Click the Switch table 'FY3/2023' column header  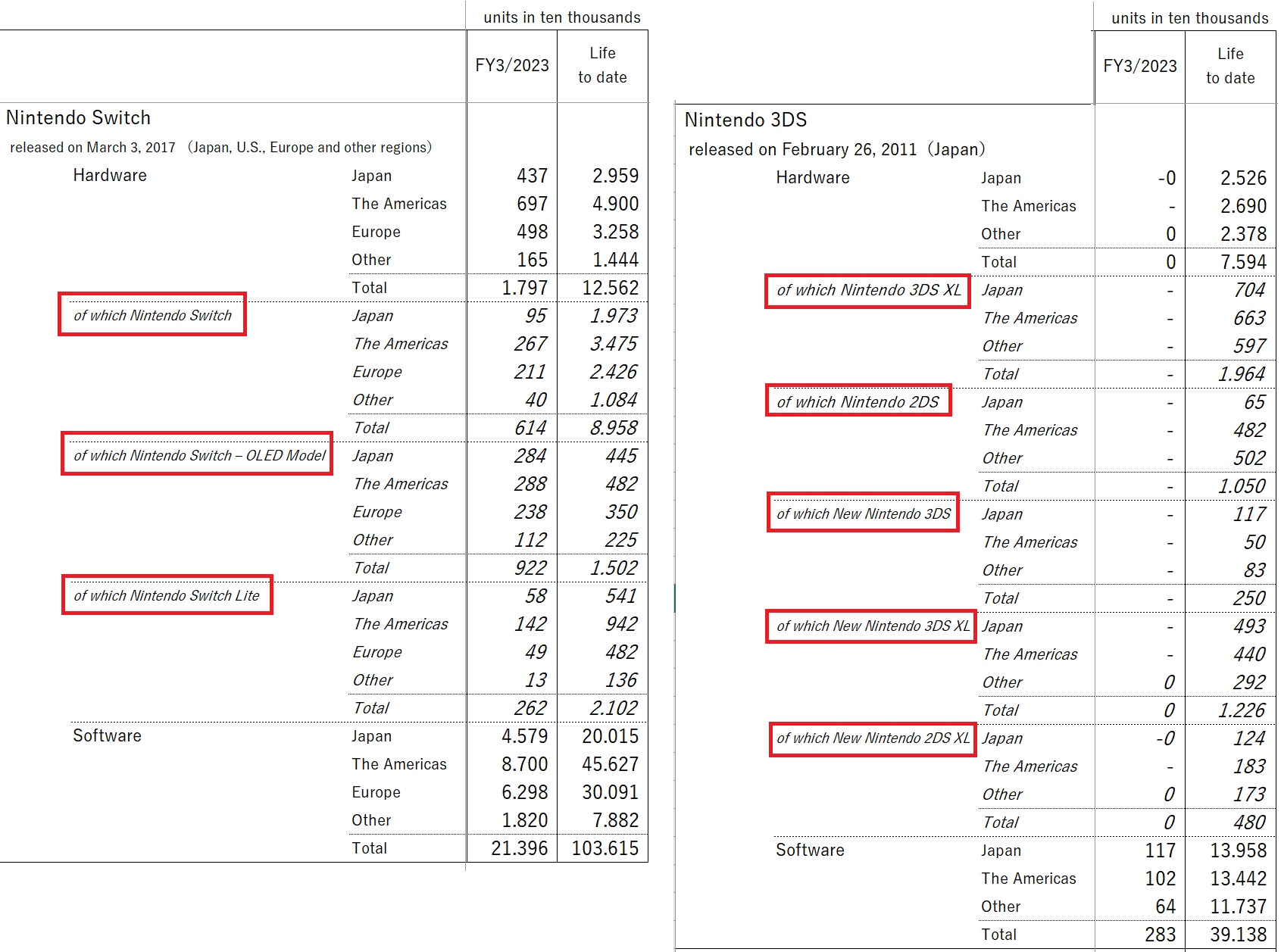[512, 66]
